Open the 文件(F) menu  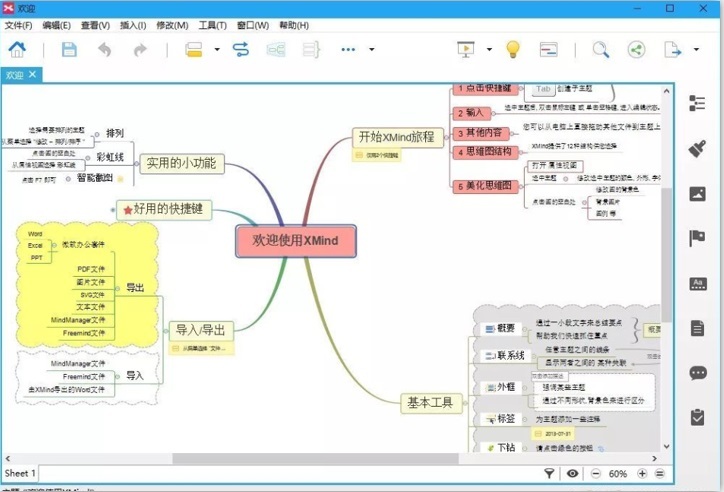coord(18,25)
